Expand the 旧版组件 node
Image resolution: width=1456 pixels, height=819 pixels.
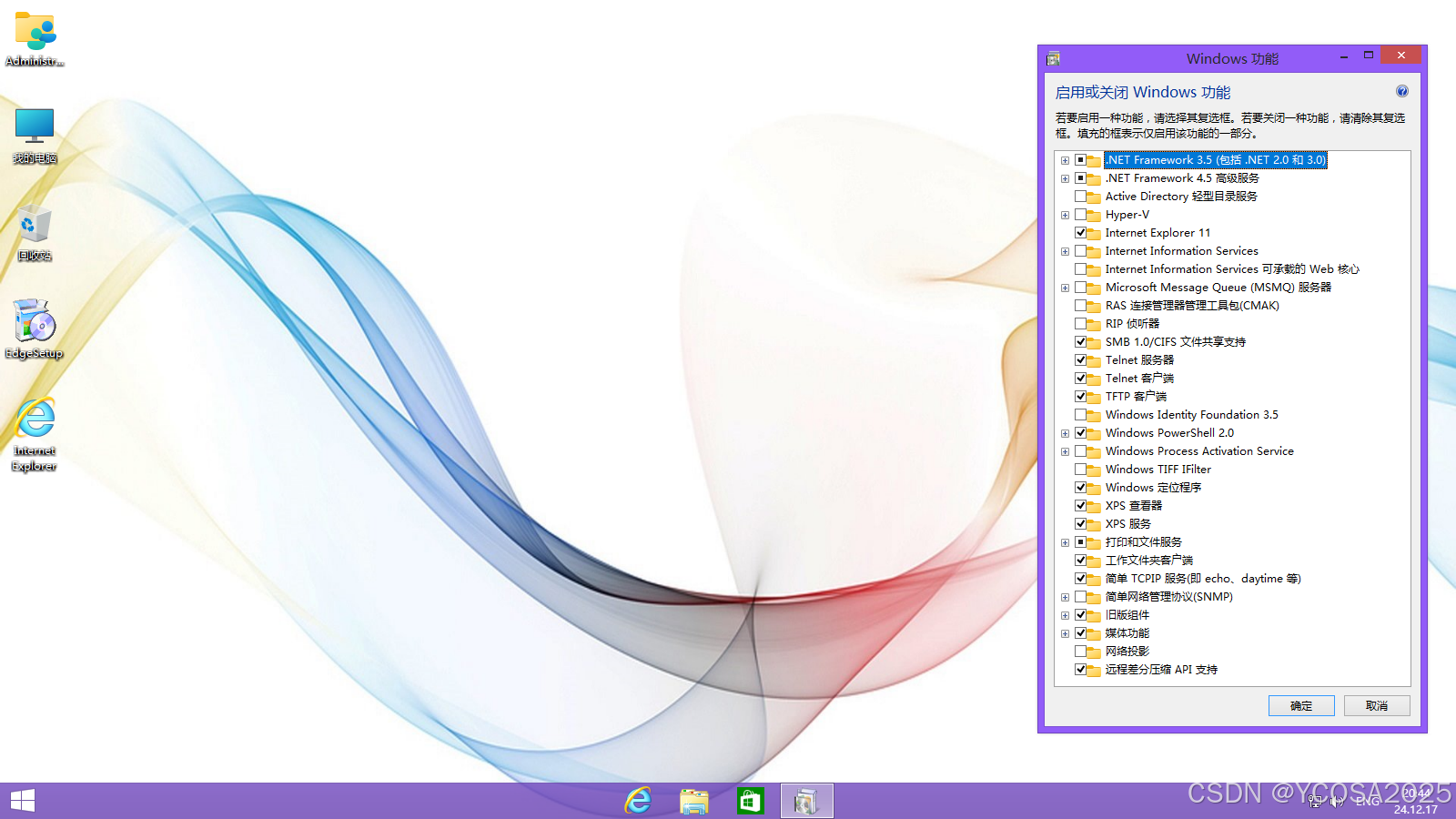[x=1065, y=615]
